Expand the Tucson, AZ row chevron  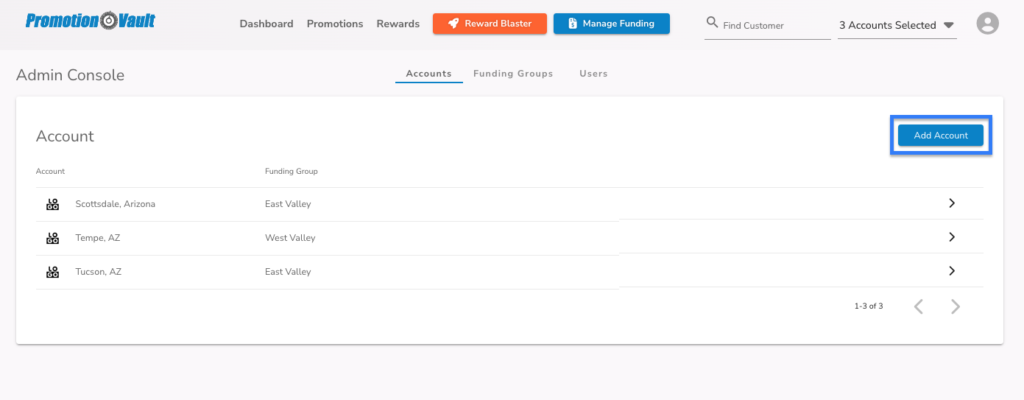click(952, 271)
